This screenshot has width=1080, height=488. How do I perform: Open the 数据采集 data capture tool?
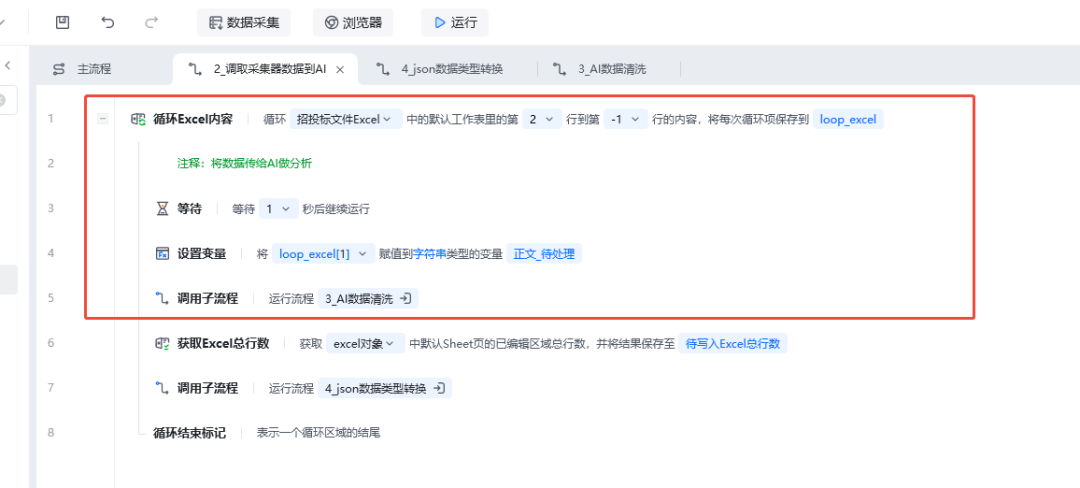(244, 23)
